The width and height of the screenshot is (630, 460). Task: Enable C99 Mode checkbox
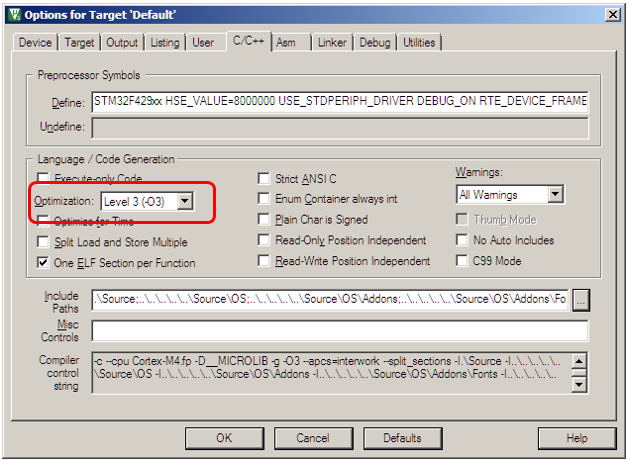point(462,261)
